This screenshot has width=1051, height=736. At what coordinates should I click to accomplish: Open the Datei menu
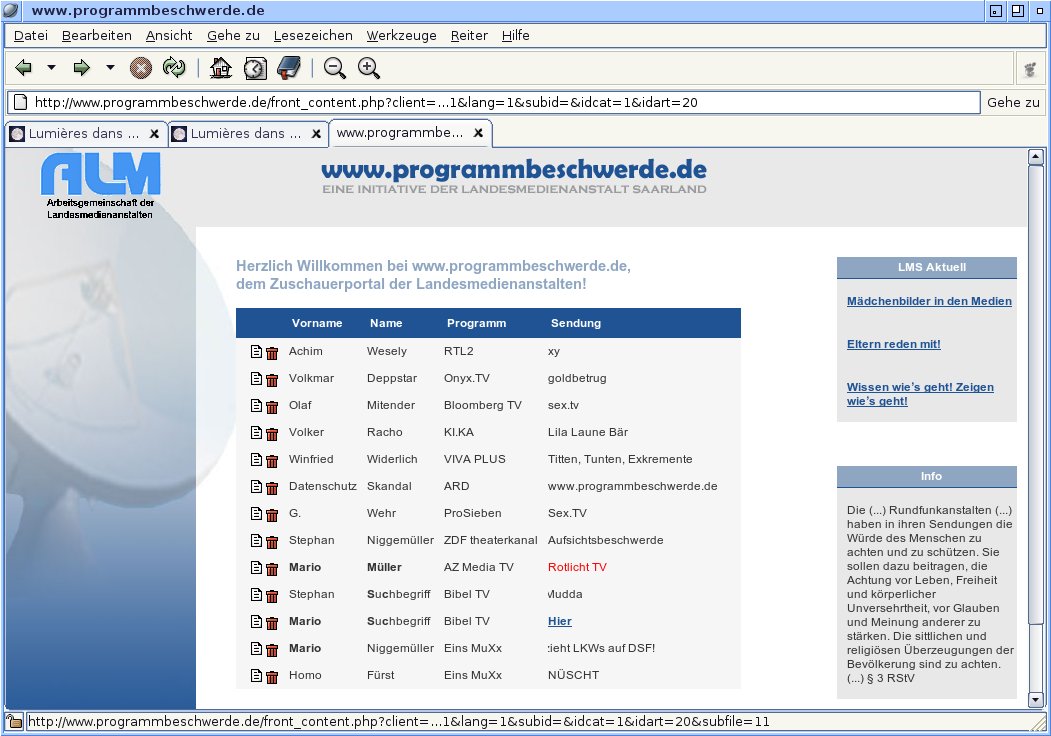[x=31, y=36]
